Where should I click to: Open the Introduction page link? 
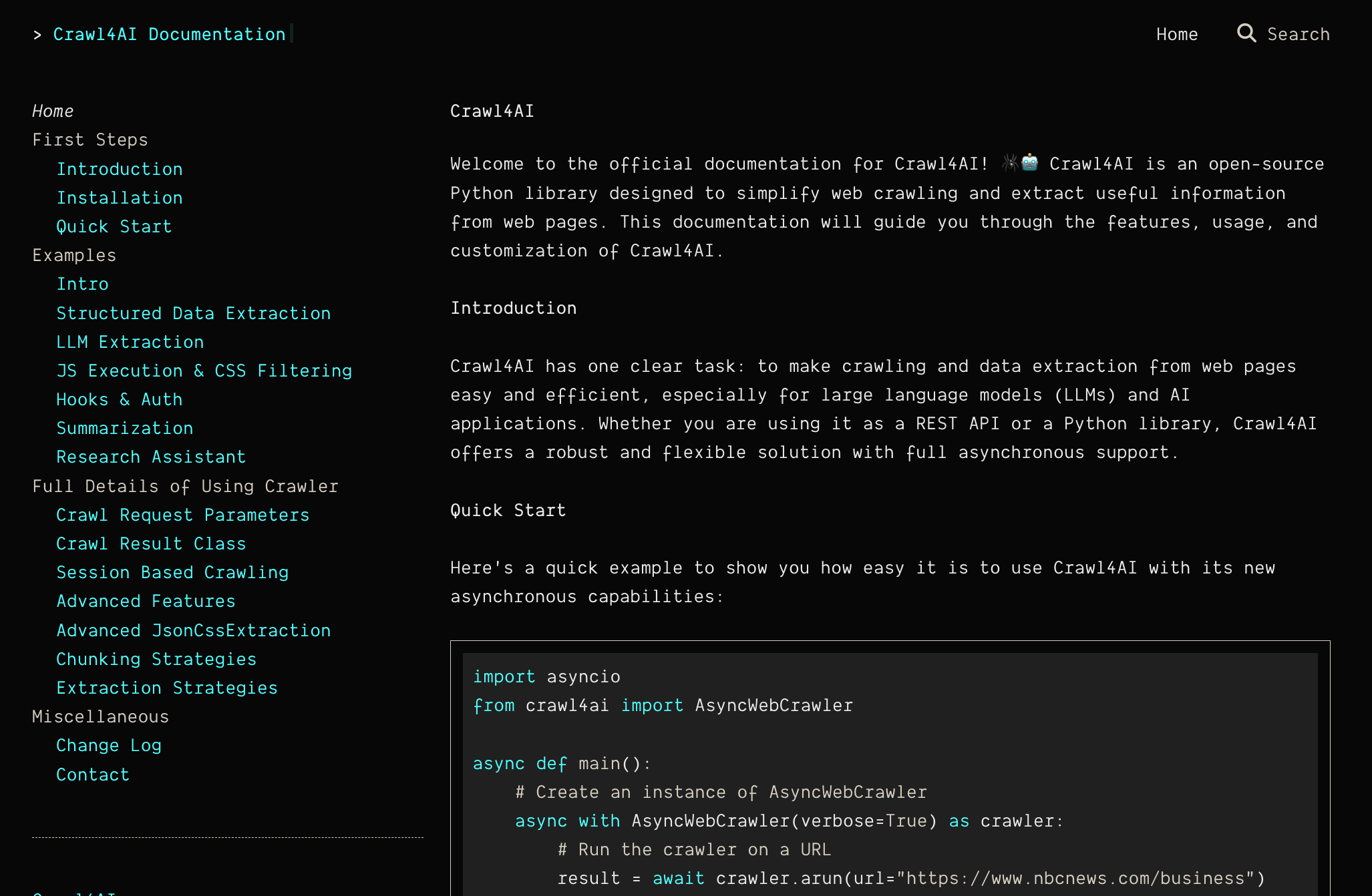119,168
